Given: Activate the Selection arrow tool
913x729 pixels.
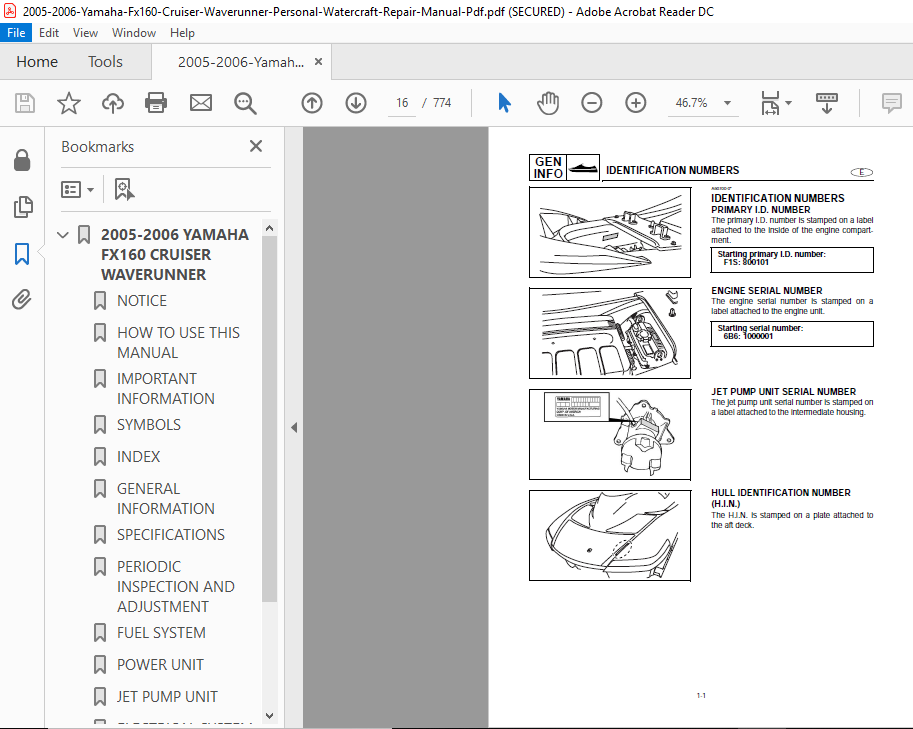Looking at the screenshot, I should 504,103.
